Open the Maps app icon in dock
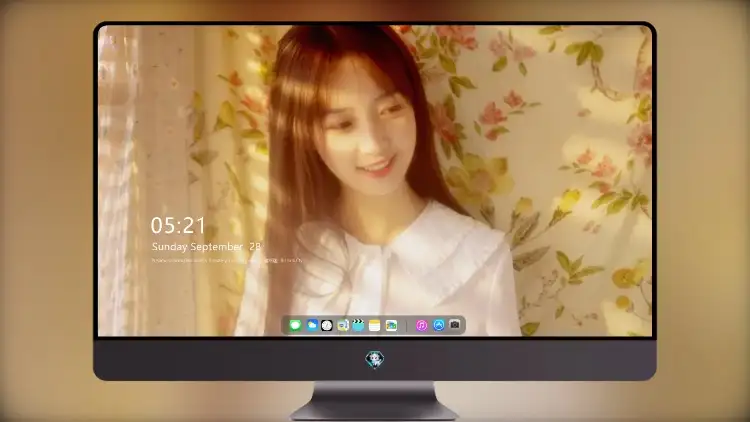This screenshot has width=750, height=422. coord(343,325)
